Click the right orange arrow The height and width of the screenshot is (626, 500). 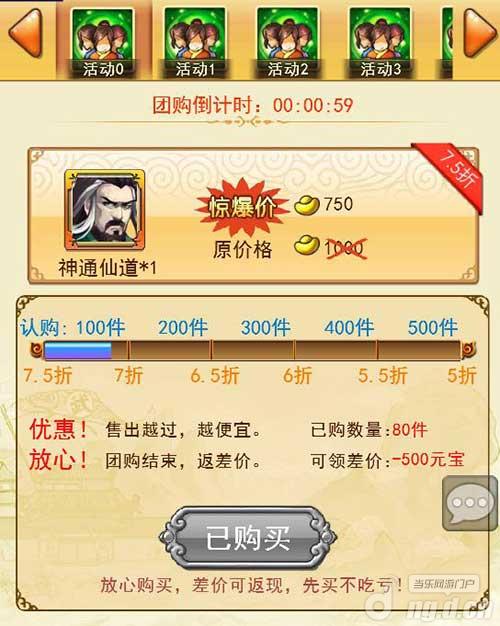coord(480,34)
